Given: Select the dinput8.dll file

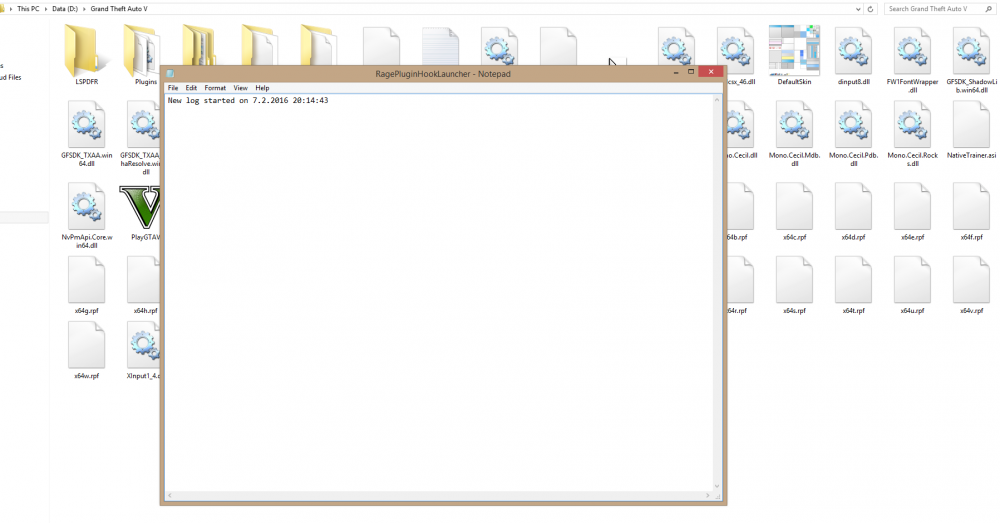Looking at the screenshot, I should [x=853, y=55].
